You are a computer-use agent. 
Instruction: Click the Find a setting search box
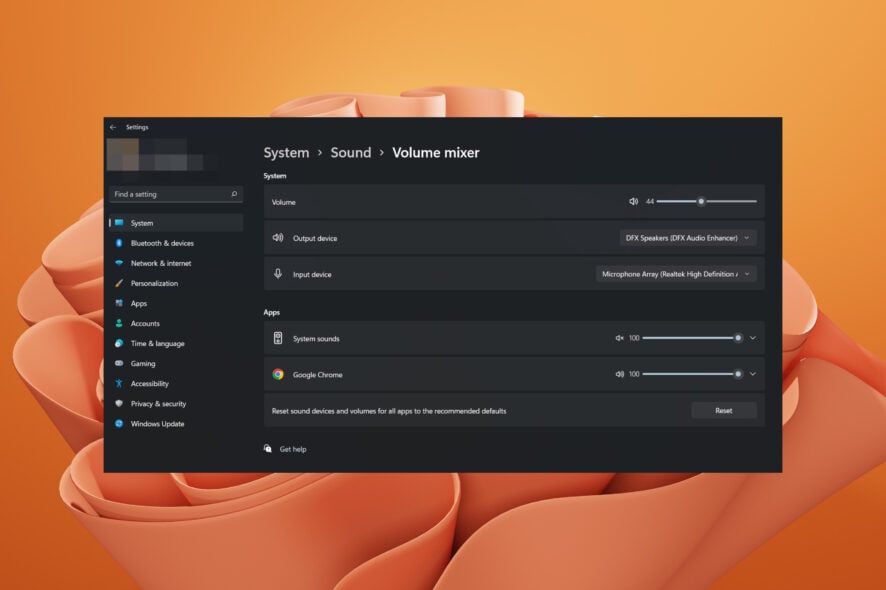coord(176,194)
